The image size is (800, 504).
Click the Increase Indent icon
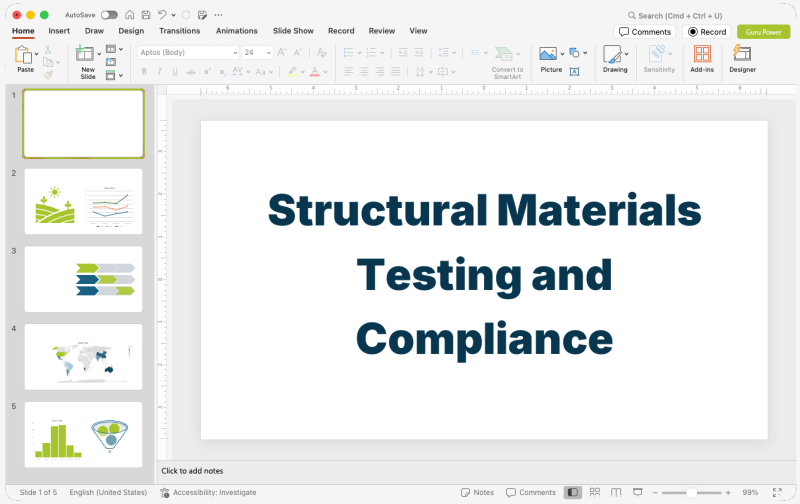(419, 52)
